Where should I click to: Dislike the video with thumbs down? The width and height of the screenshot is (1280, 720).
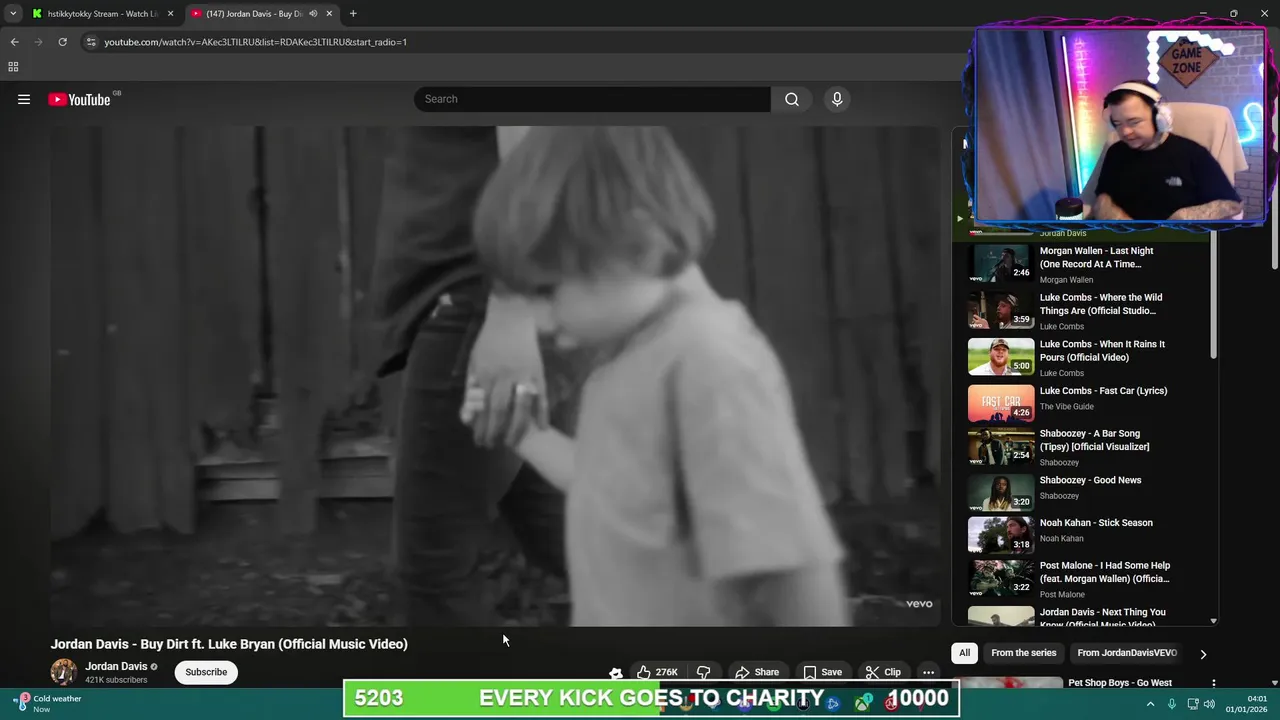704,672
